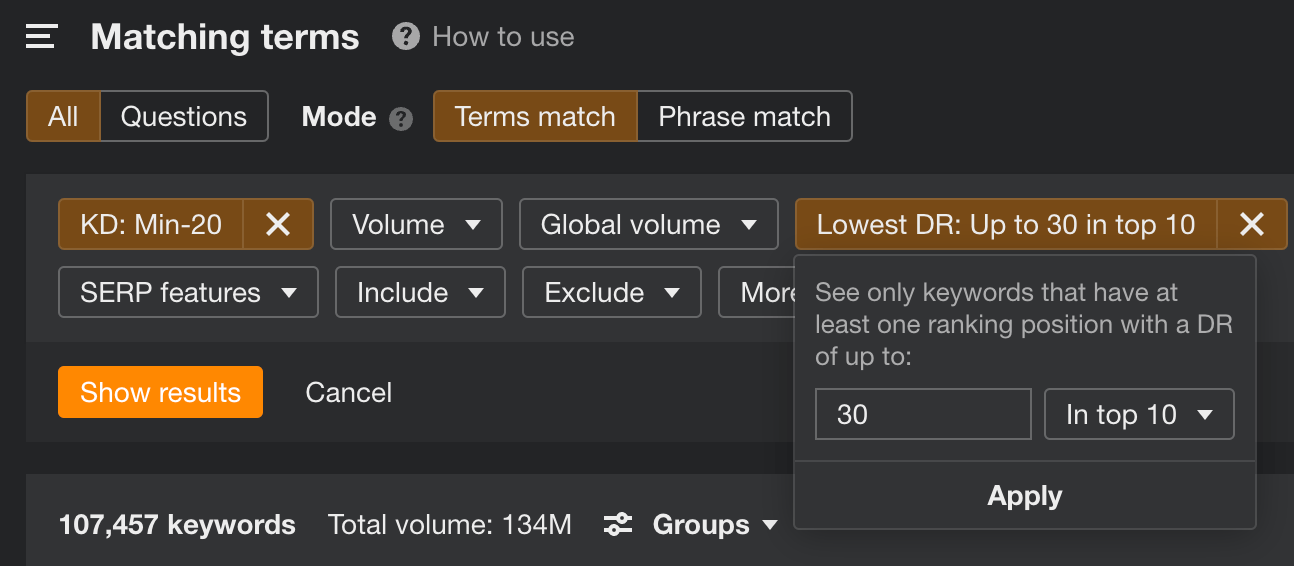Screen dimensions: 1294x566
Task: Click the DR value input field
Action: click(x=922, y=414)
